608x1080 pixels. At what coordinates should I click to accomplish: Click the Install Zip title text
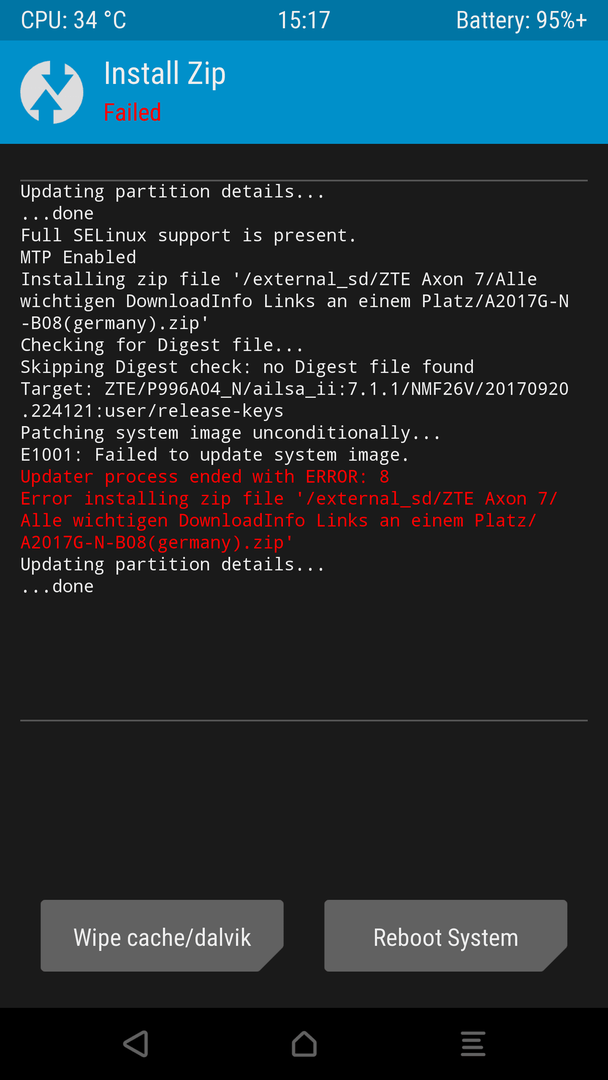click(x=165, y=74)
